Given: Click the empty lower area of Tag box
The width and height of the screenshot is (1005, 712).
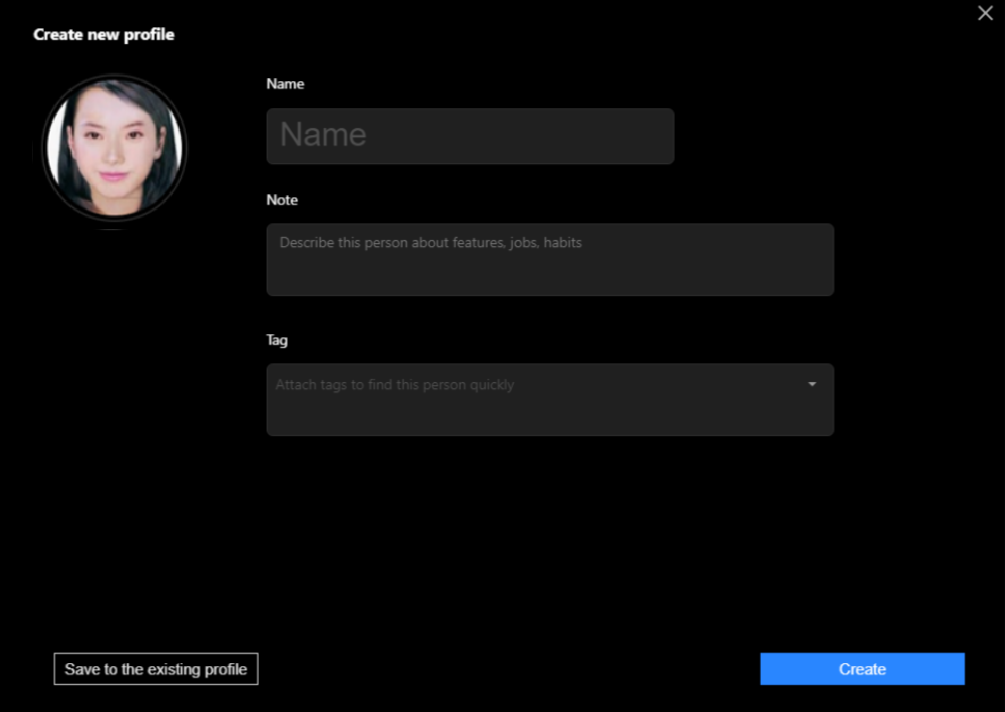Looking at the screenshot, I should (549, 418).
